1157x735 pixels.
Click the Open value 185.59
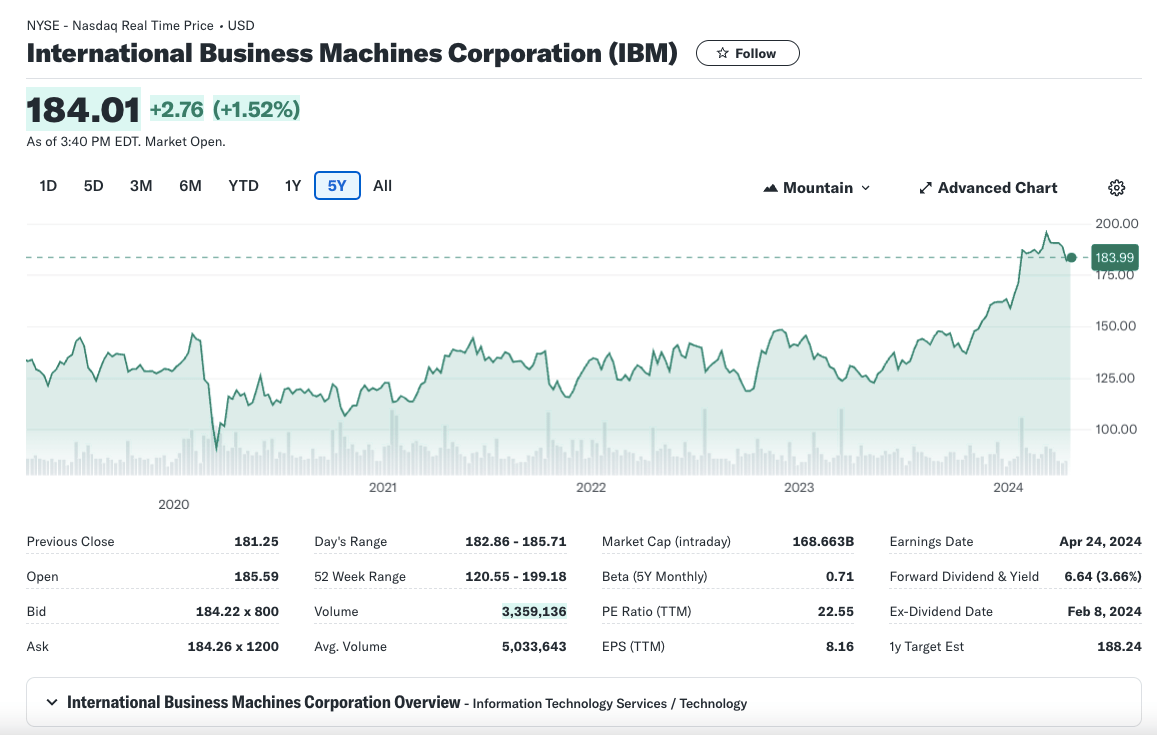(256, 576)
